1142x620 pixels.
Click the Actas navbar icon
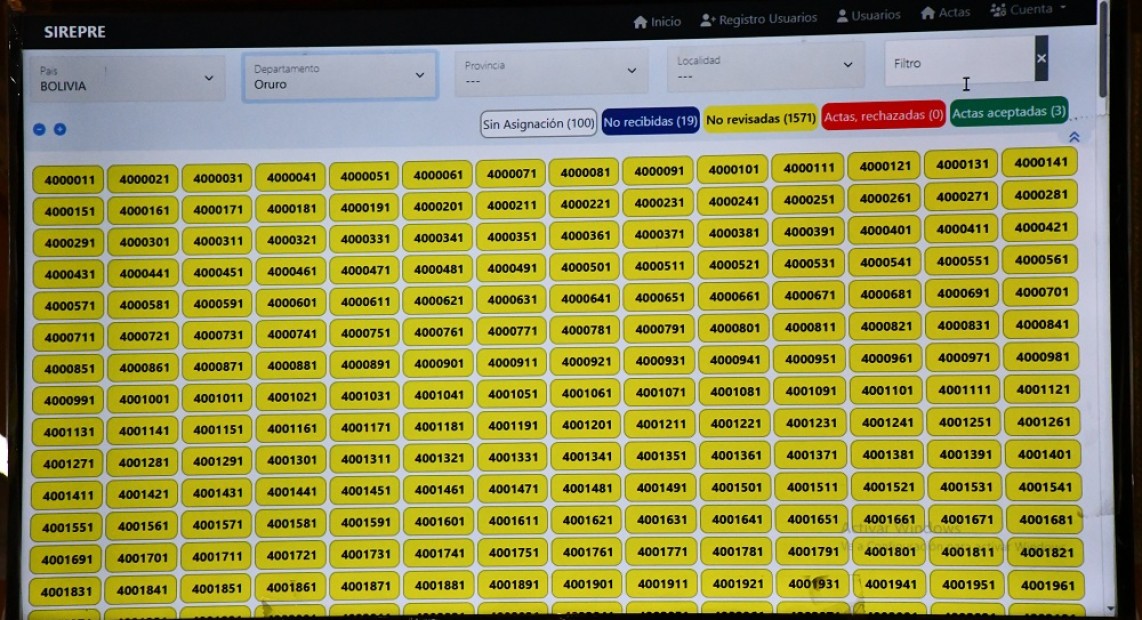tap(928, 12)
